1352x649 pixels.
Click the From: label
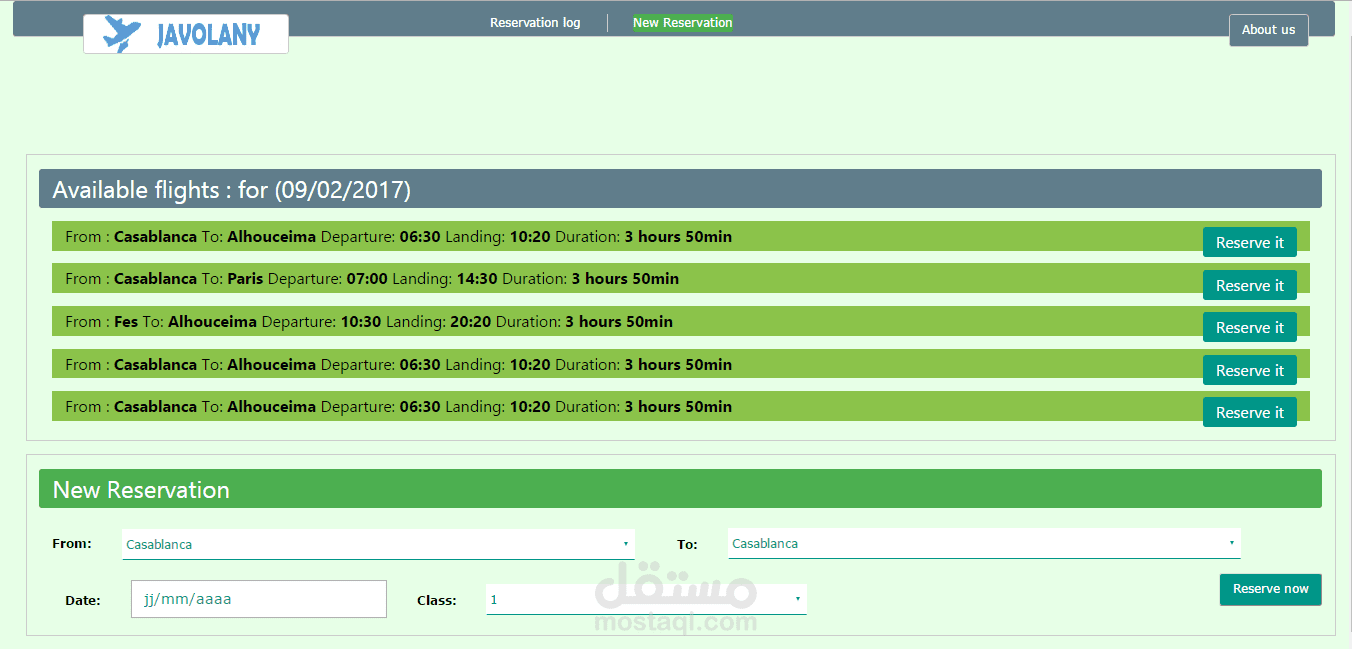[x=72, y=544]
